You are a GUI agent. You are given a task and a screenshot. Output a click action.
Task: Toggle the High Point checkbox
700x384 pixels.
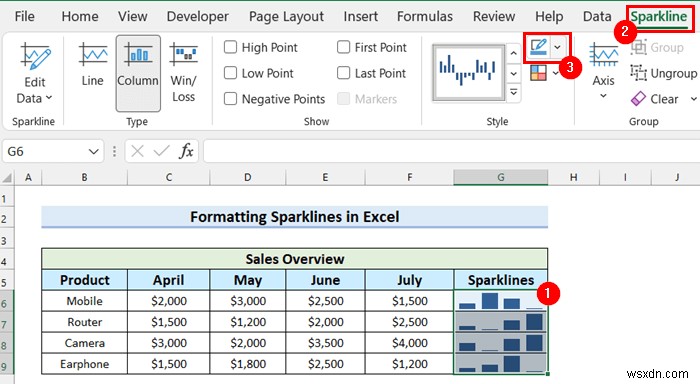click(x=230, y=47)
